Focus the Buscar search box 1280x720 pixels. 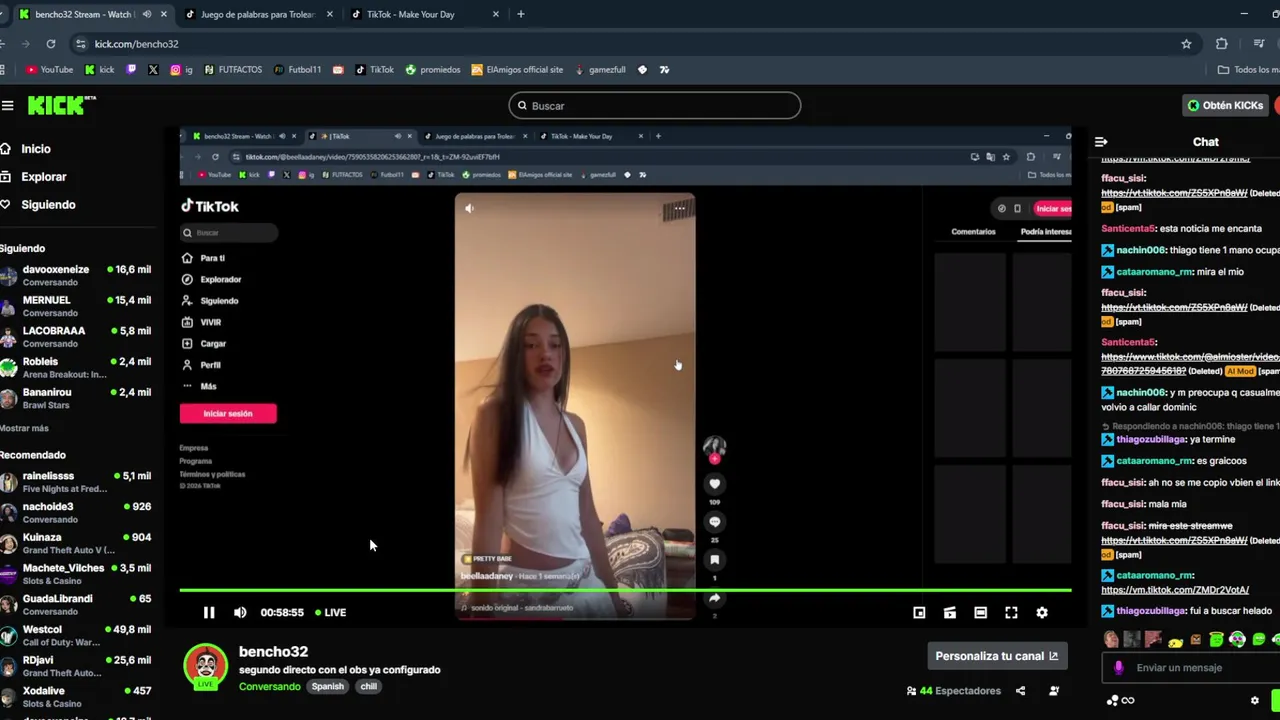tap(654, 105)
